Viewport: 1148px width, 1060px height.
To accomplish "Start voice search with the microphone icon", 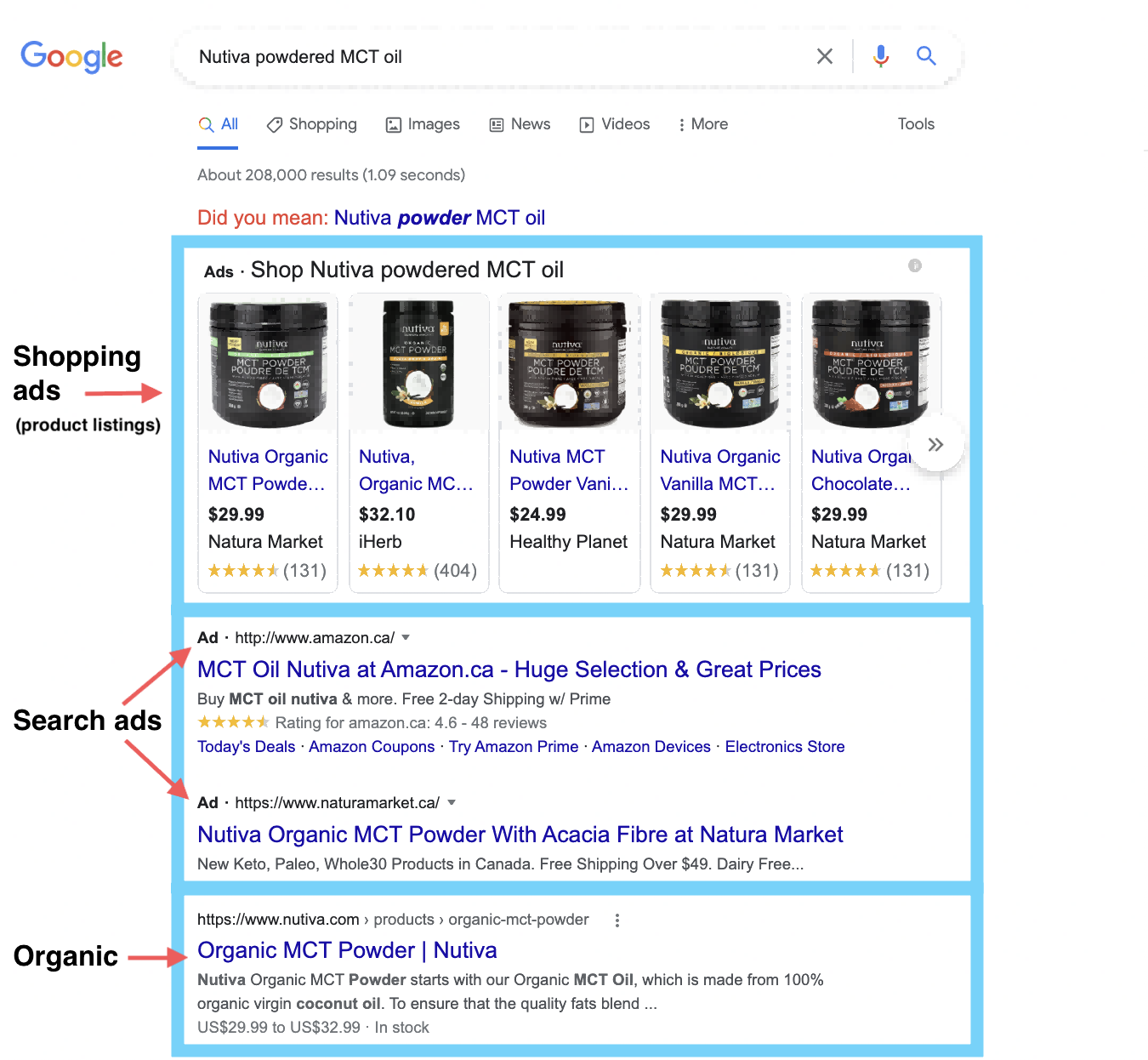I will click(881, 56).
